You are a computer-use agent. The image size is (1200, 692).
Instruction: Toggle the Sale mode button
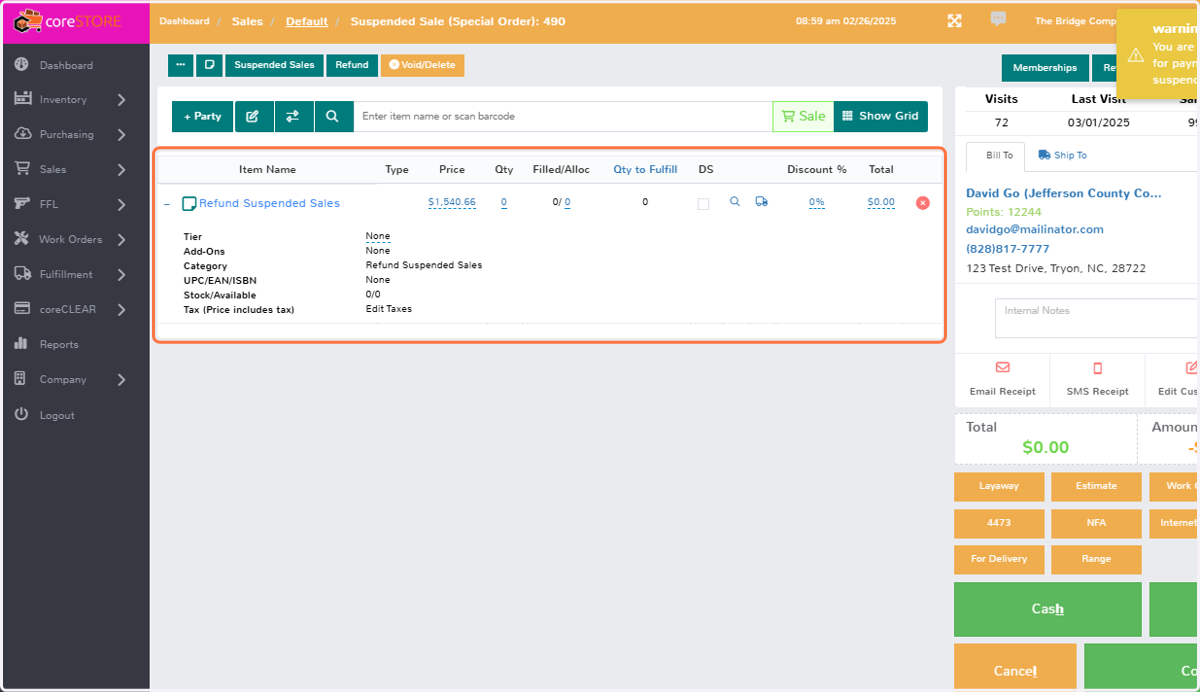[803, 116]
